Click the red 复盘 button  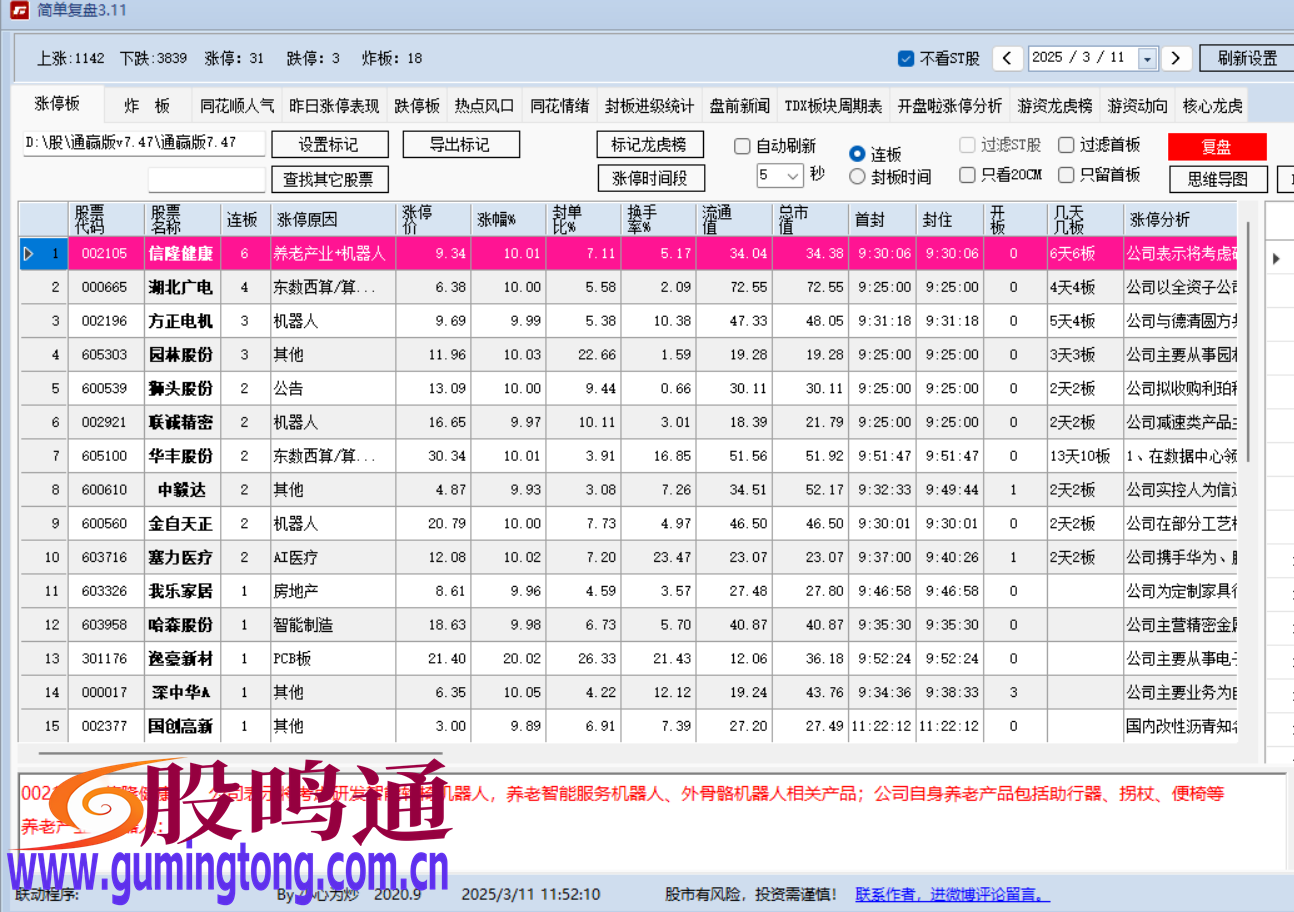[x=1217, y=146]
